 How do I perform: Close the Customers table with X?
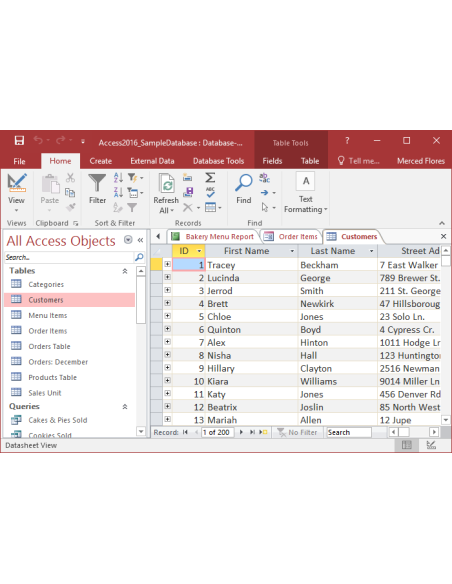click(x=443, y=236)
